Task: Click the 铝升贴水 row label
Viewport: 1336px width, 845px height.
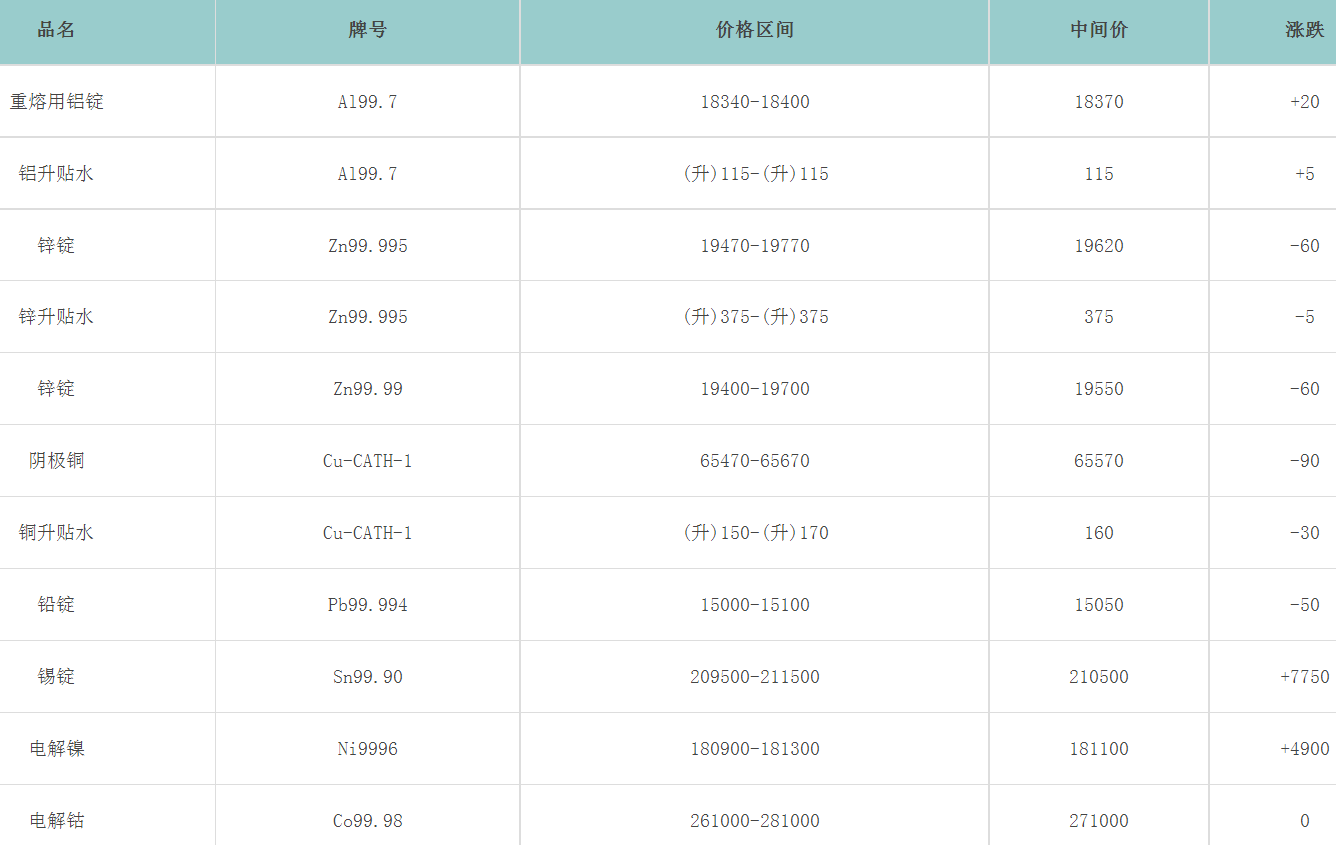Action: pos(56,174)
